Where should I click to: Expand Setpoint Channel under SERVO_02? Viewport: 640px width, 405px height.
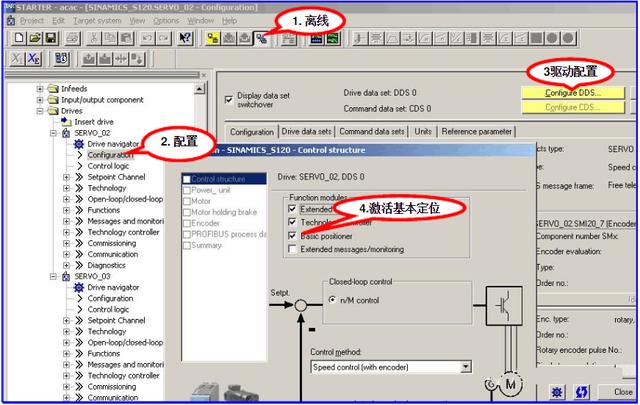coord(79,177)
